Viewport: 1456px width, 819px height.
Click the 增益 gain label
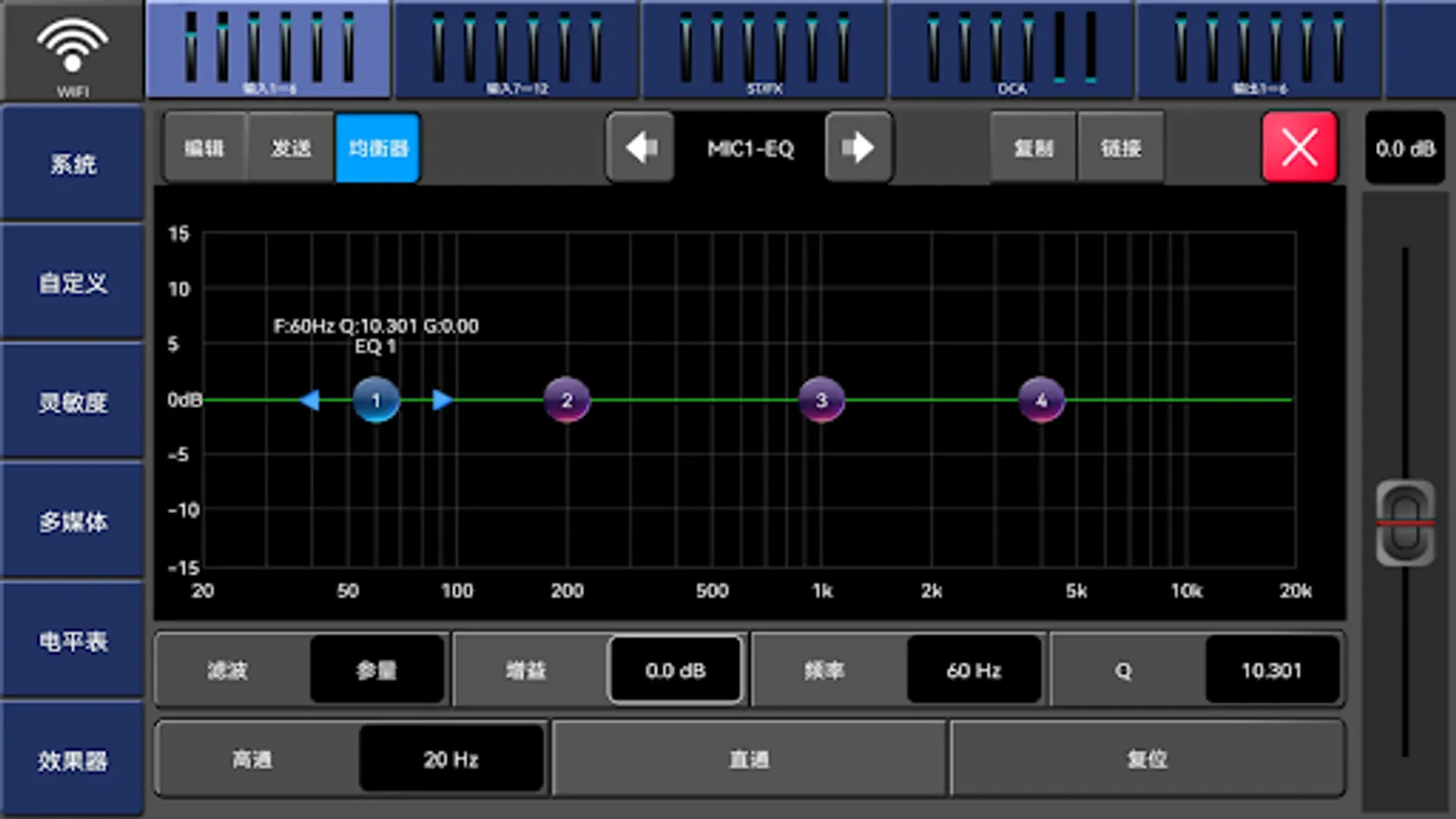526,671
